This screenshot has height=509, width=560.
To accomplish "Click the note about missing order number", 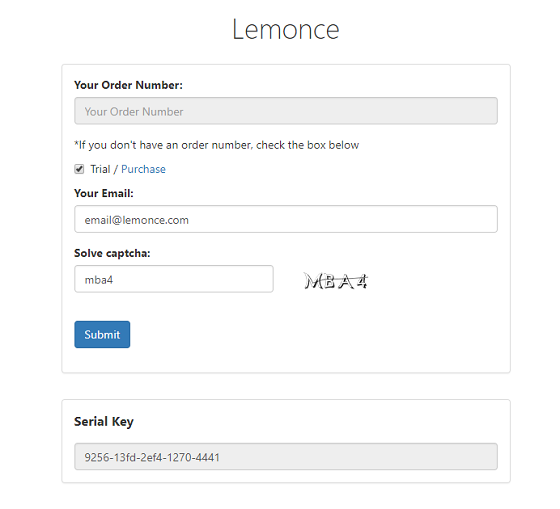I will (x=216, y=145).
